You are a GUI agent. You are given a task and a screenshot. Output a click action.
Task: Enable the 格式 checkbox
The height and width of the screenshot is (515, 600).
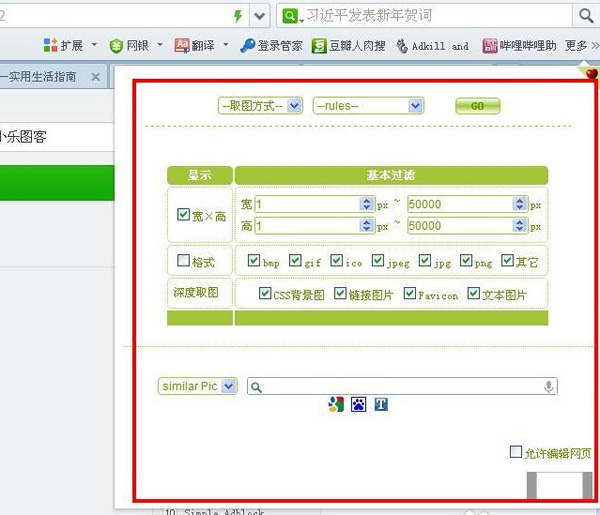point(183,261)
